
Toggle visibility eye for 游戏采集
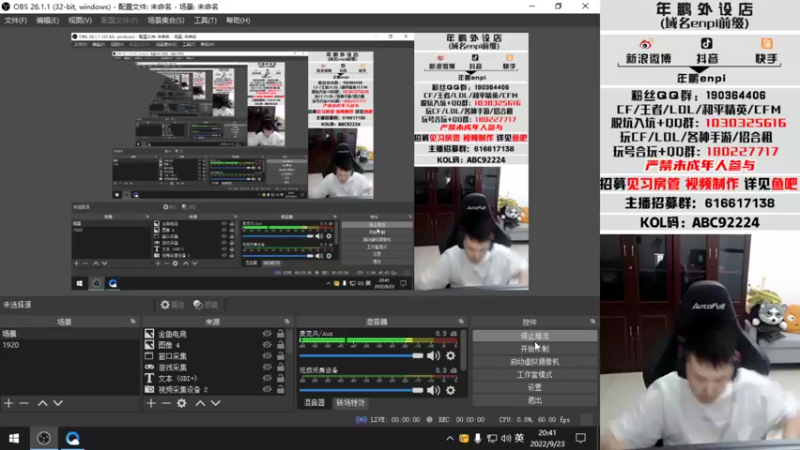pos(267,367)
